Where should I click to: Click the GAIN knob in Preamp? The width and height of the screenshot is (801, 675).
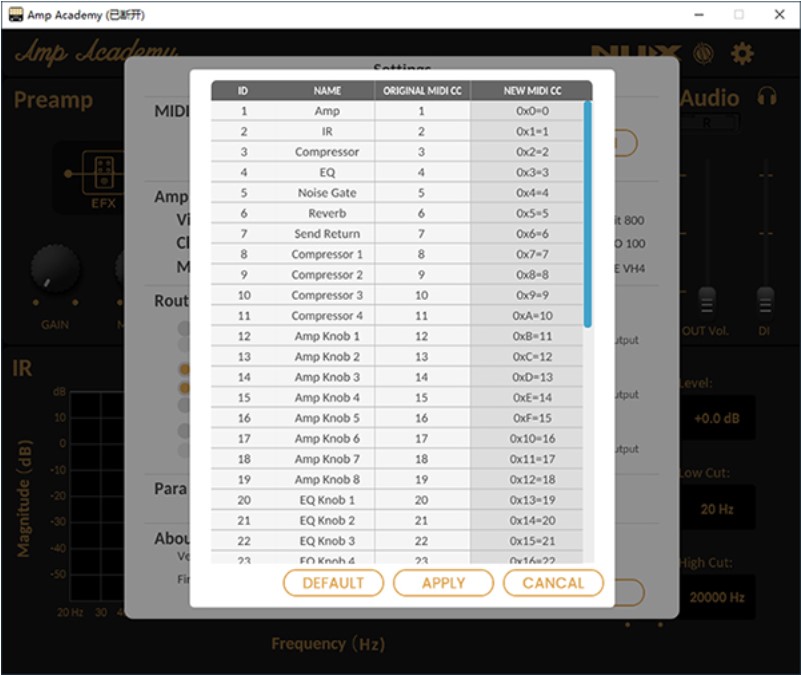[55, 270]
